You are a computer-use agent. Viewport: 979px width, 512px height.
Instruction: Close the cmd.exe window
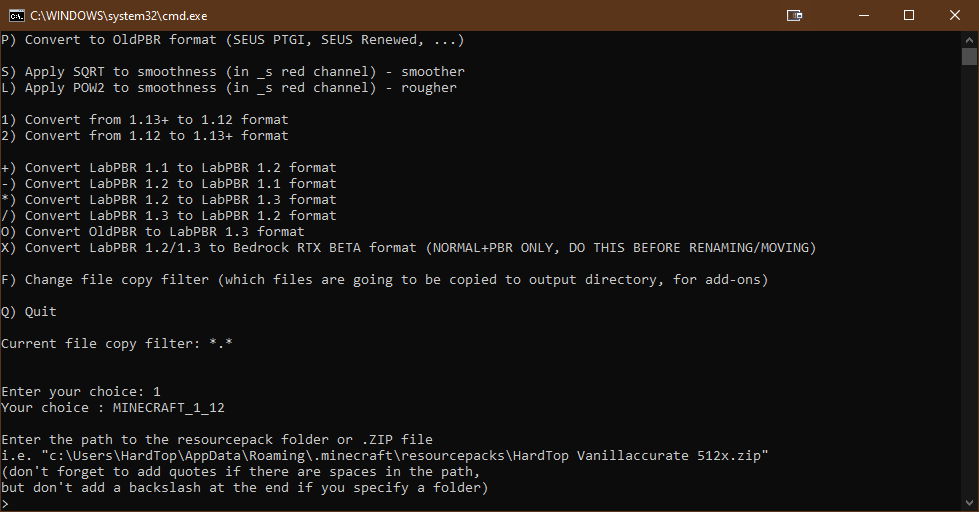(955, 15)
